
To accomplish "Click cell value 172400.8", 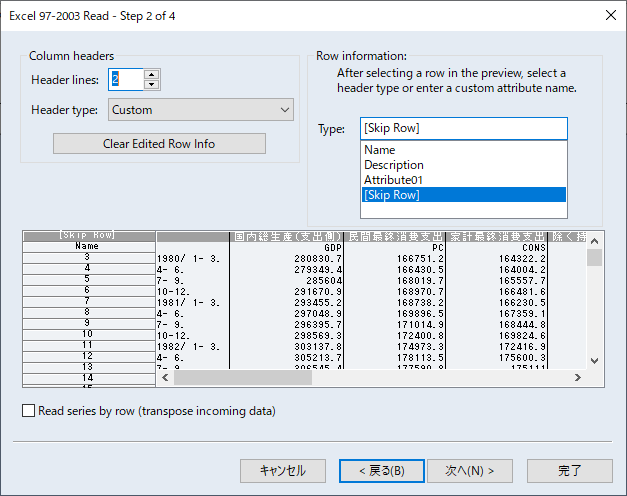I will (395, 336).
